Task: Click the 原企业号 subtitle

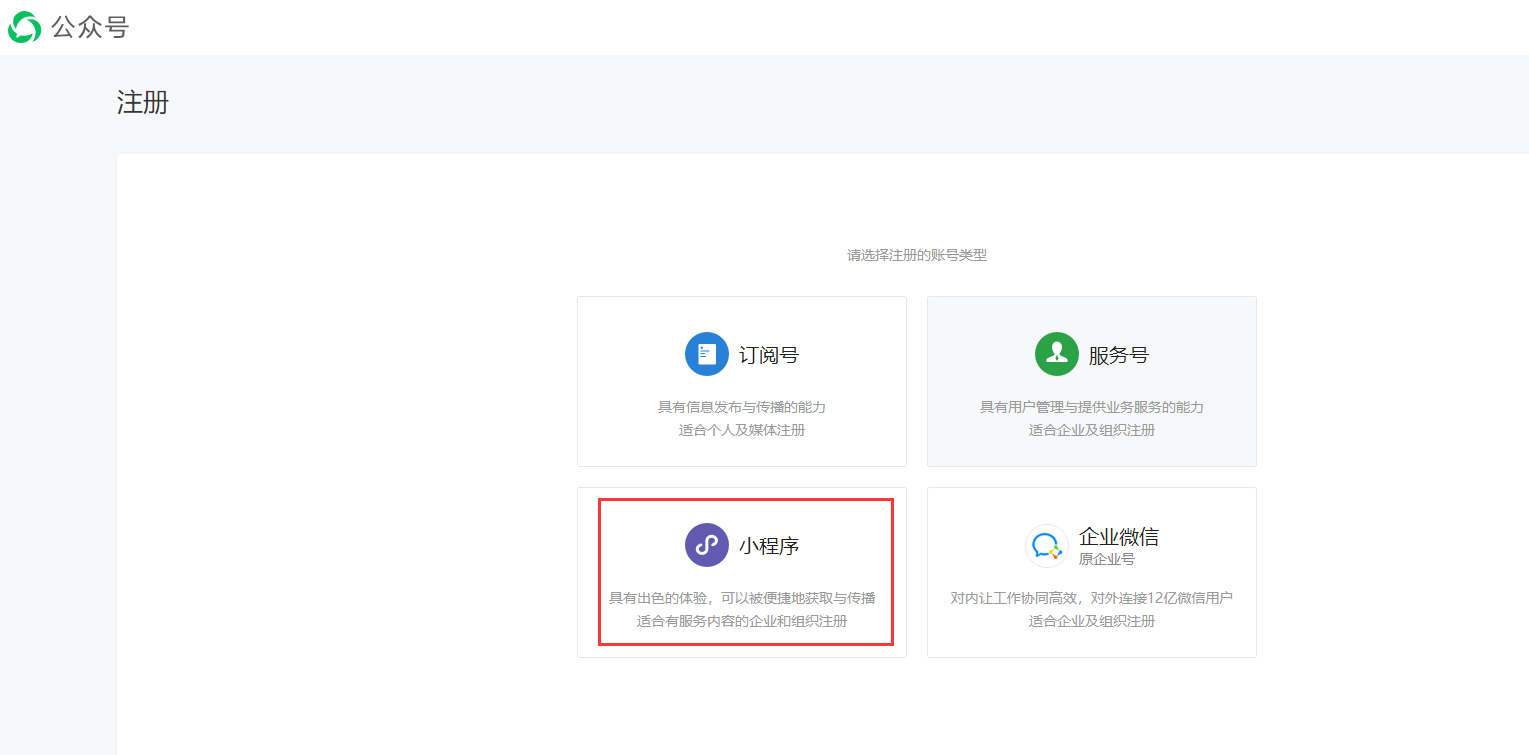Action: pyautogui.click(x=1107, y=559)
